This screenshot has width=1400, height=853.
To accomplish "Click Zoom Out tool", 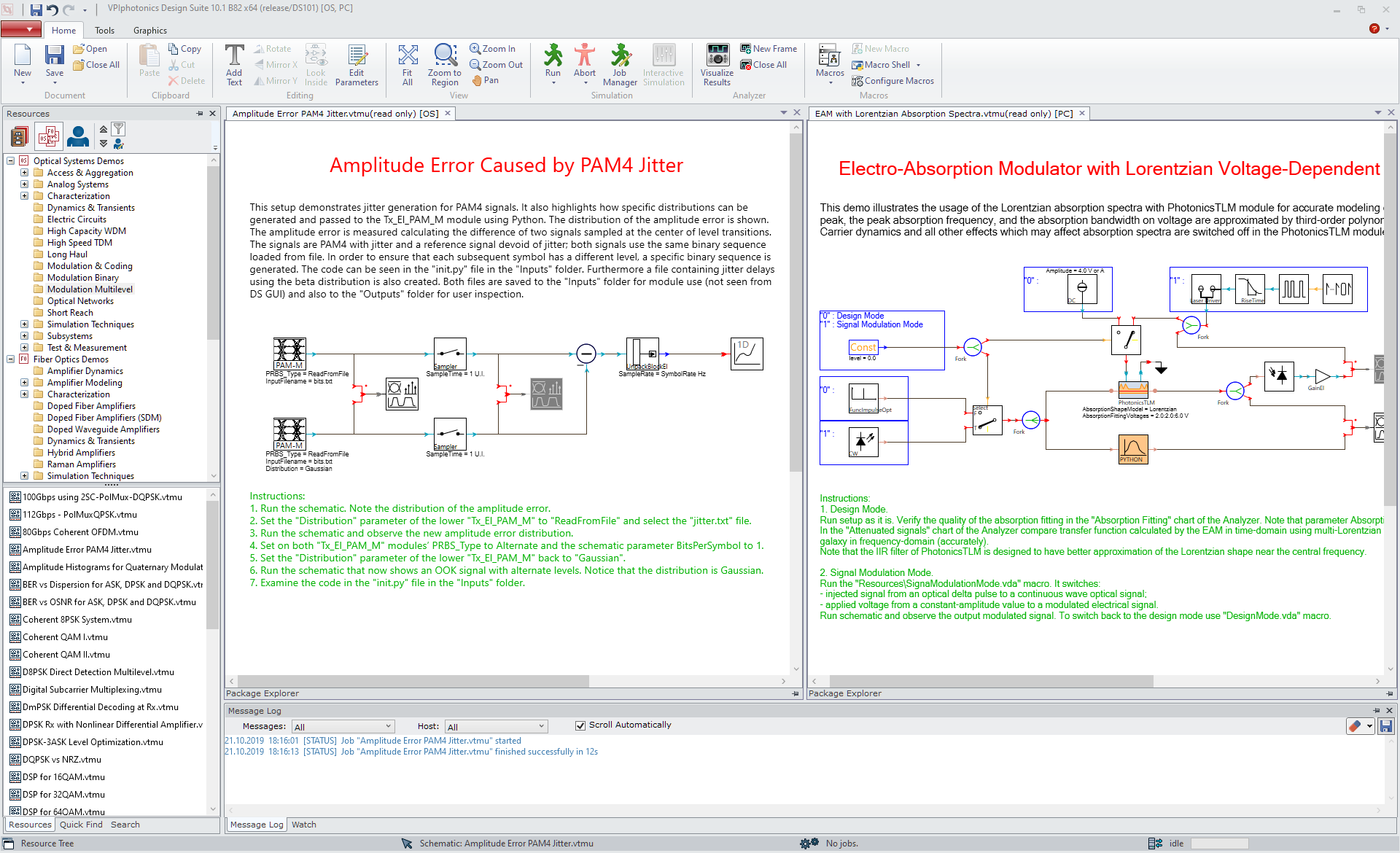I will tap(496, 65).
